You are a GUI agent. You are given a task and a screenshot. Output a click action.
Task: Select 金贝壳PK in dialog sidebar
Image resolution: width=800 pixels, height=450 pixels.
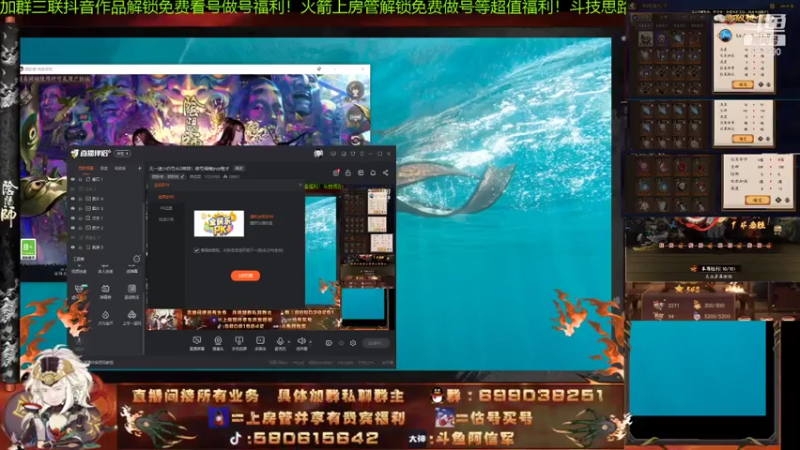point(166,197)
